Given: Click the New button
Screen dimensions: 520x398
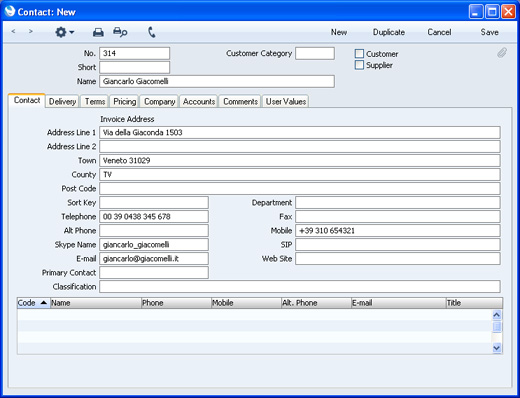Looking at the screenshot, I should (x=339, y=32).
